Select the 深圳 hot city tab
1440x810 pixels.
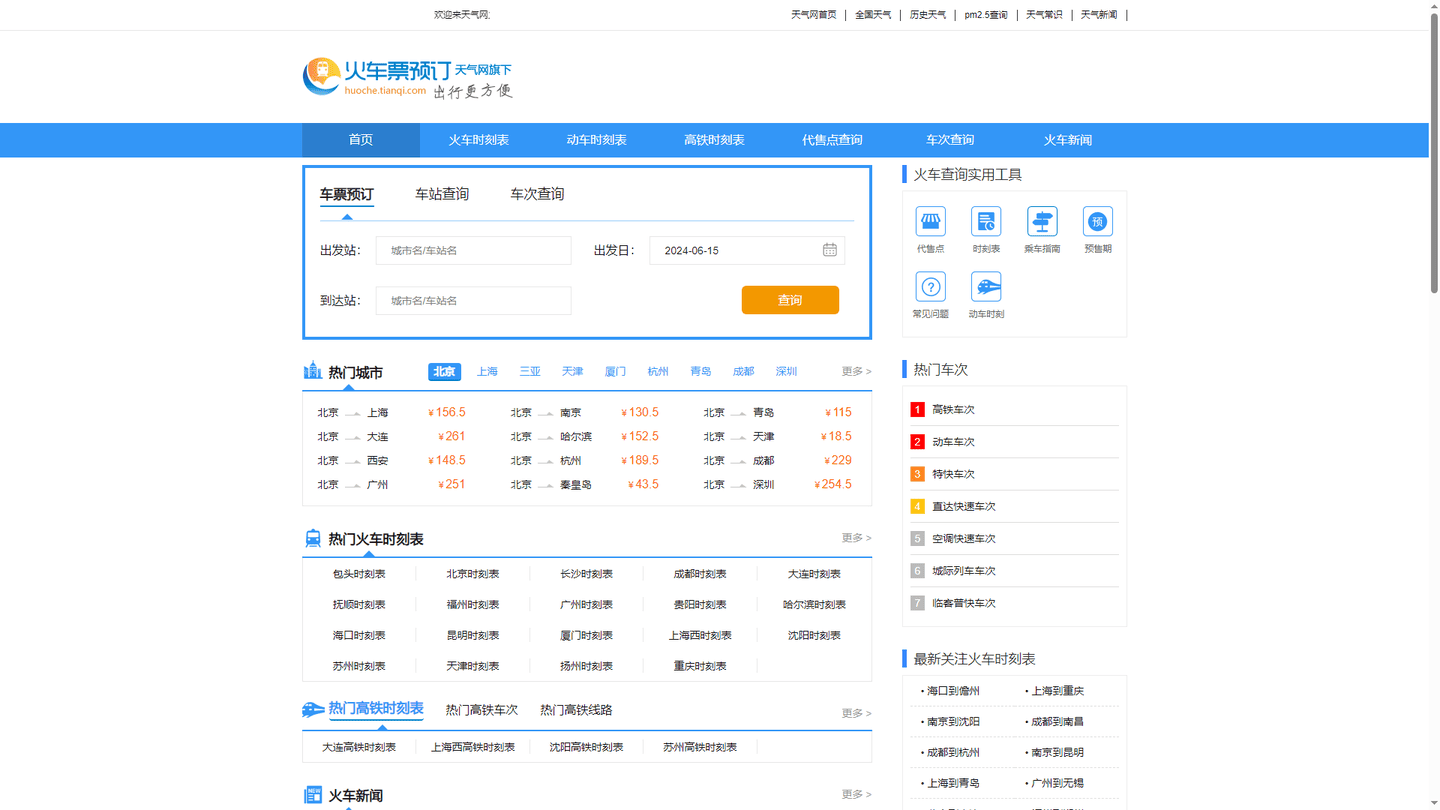pyautogui.click(x=786, y=371)
